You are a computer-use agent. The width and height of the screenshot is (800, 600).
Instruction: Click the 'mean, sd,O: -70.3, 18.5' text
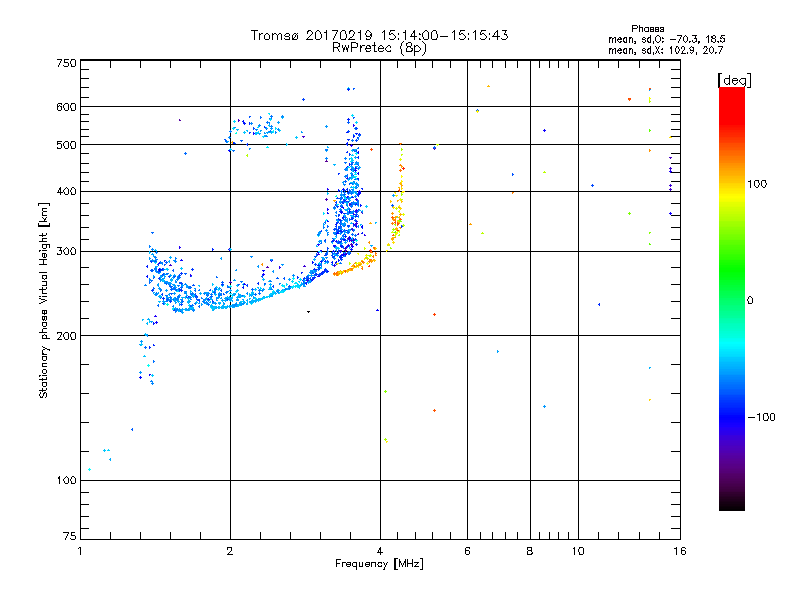[666, 39]
